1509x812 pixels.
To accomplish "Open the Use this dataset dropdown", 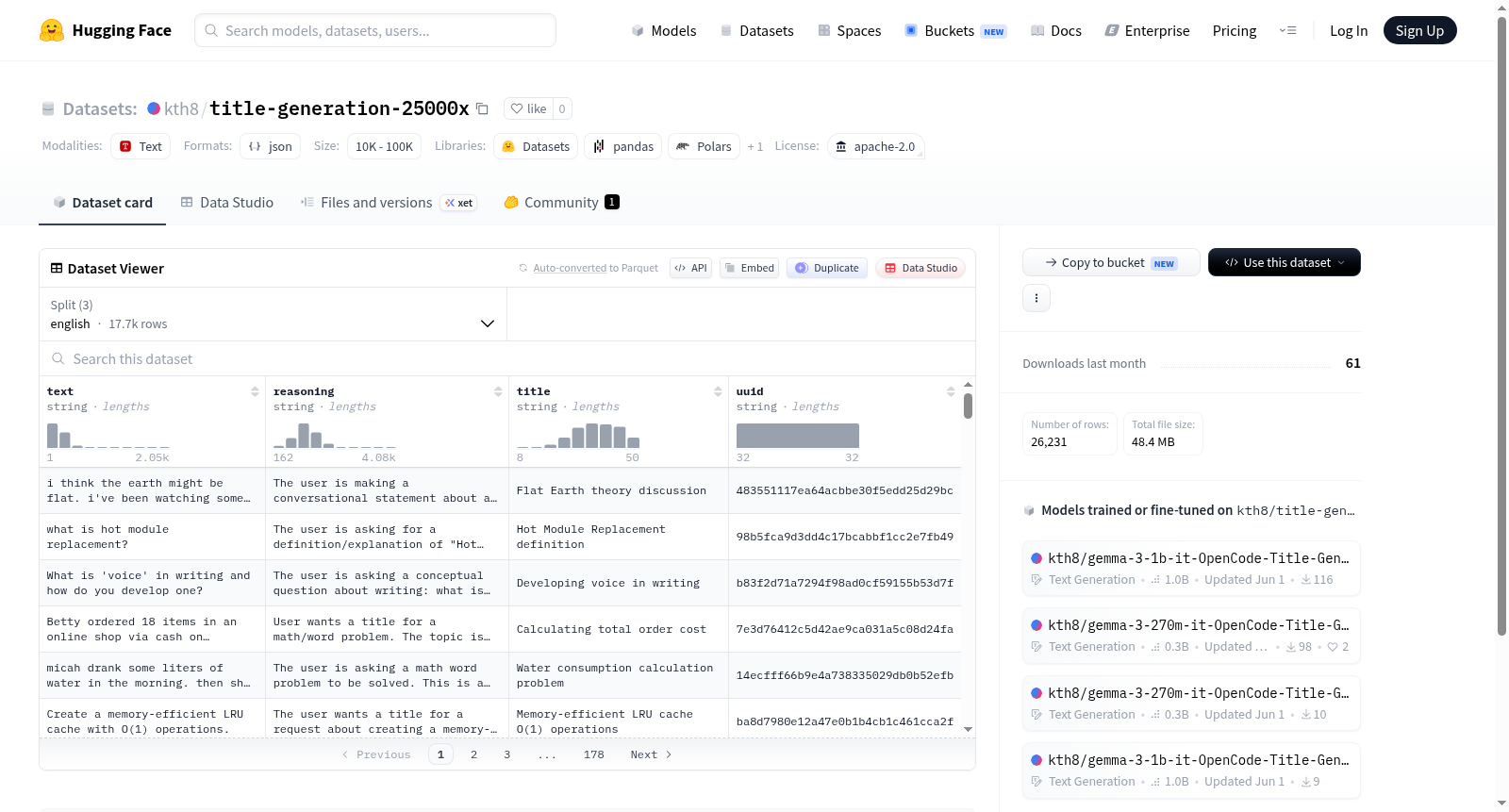I will pyautogui.click(x=1285, y=262).
